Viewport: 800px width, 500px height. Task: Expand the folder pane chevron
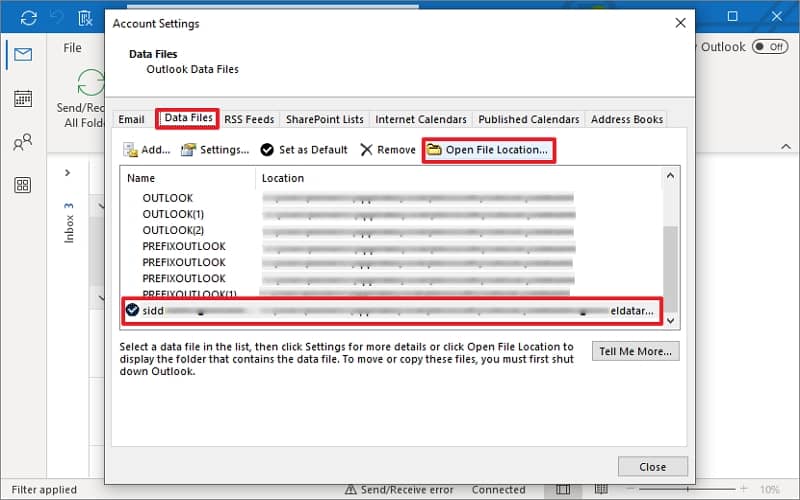[x=67, y=173]
